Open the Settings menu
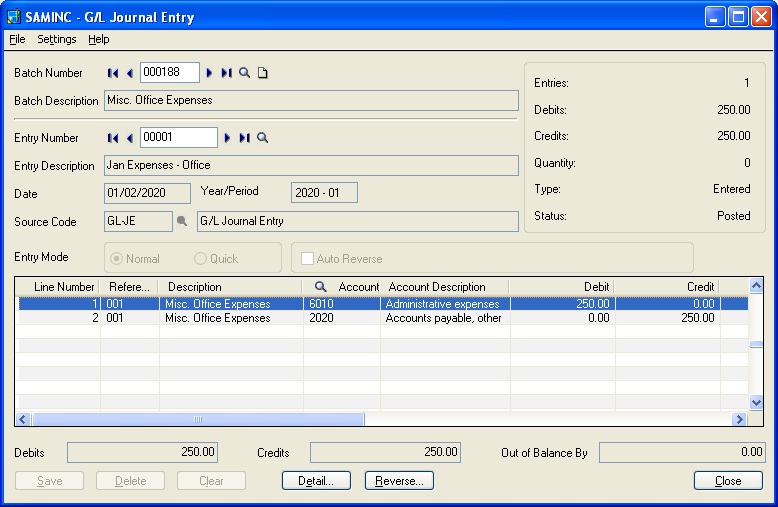 (x=57, y=39)
